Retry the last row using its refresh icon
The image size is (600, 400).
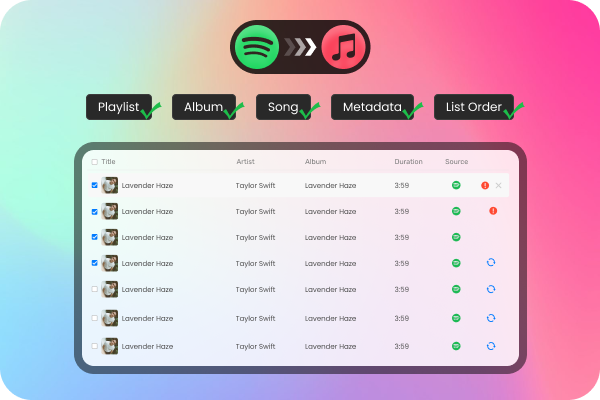(491, 345)
